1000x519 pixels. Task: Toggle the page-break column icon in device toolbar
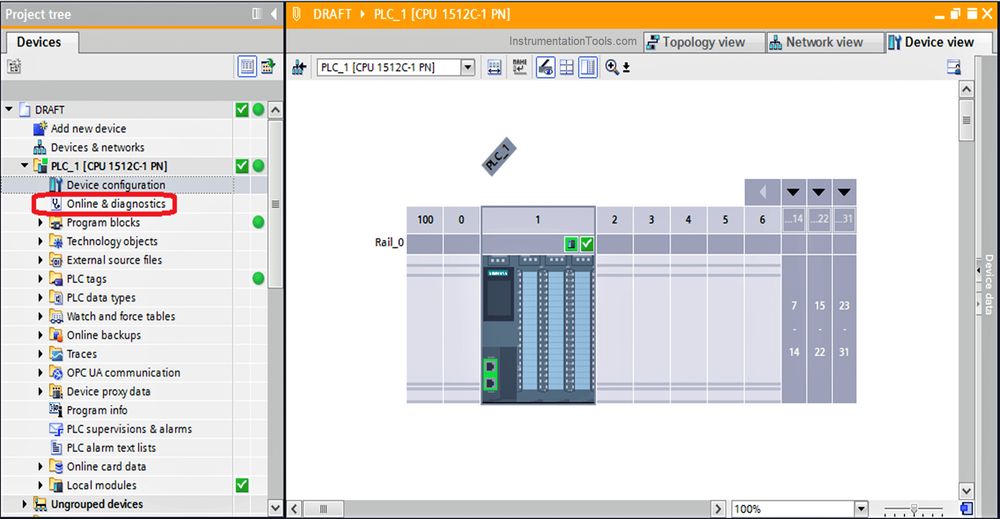(x=588, y=68)
